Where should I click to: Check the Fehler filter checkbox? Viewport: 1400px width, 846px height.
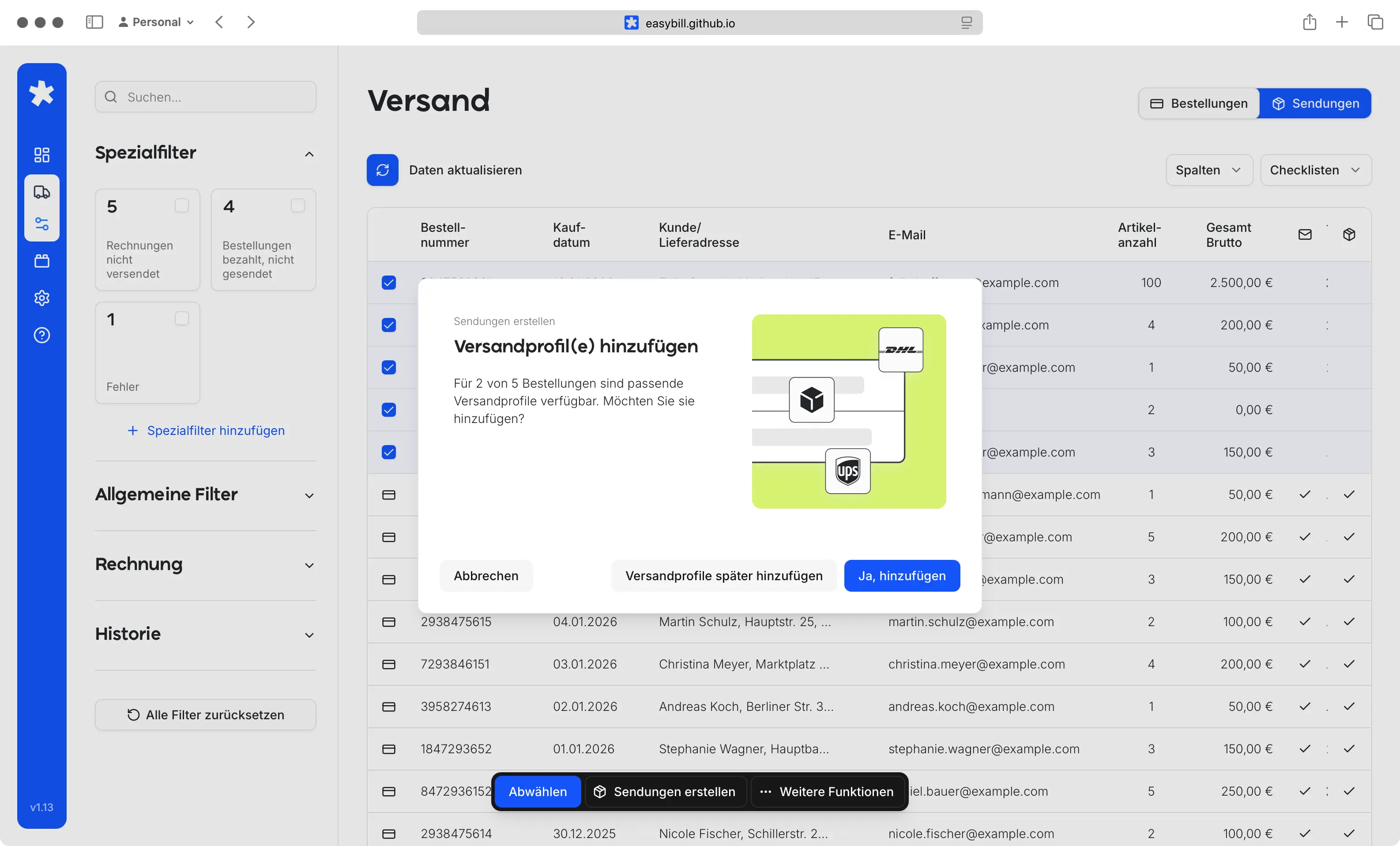182,318
